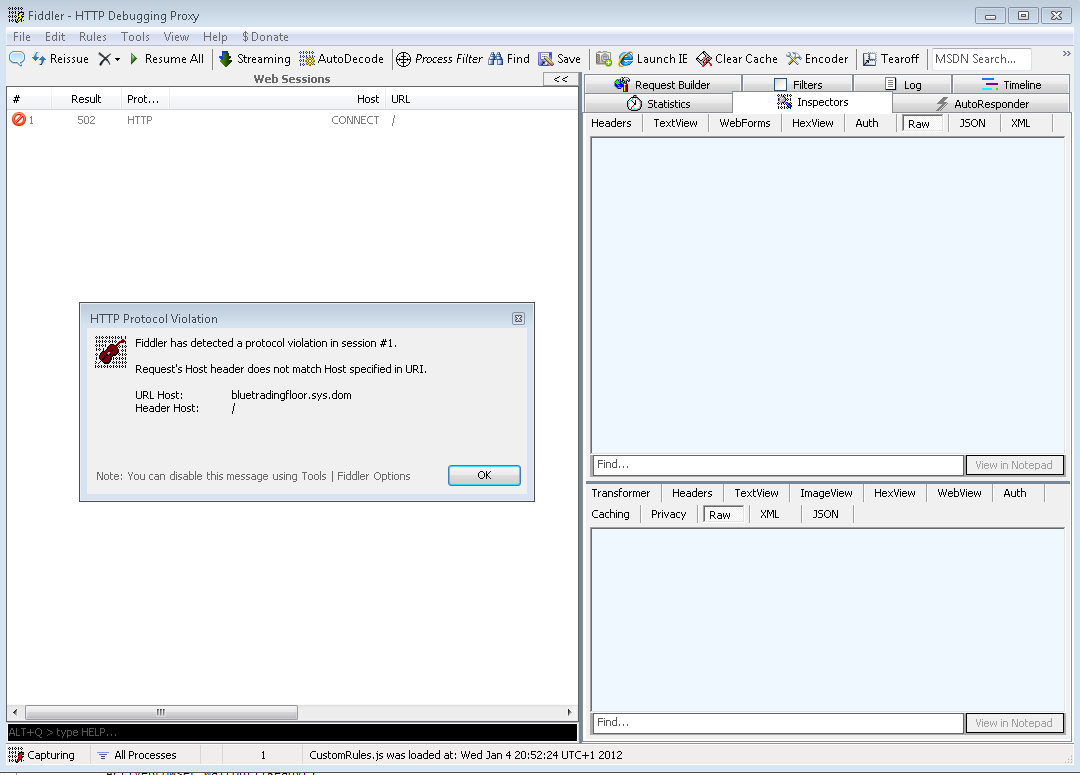Open the Encoder tool
Screen dimensions: 1080x775
pos(818,59)
